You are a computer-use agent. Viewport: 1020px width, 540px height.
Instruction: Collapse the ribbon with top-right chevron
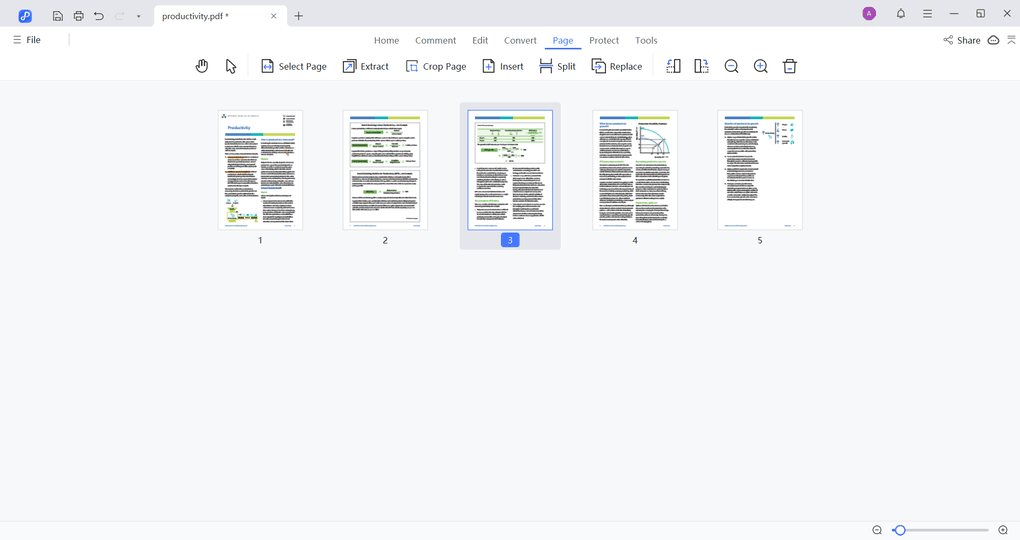click(x=1011, y=40)
